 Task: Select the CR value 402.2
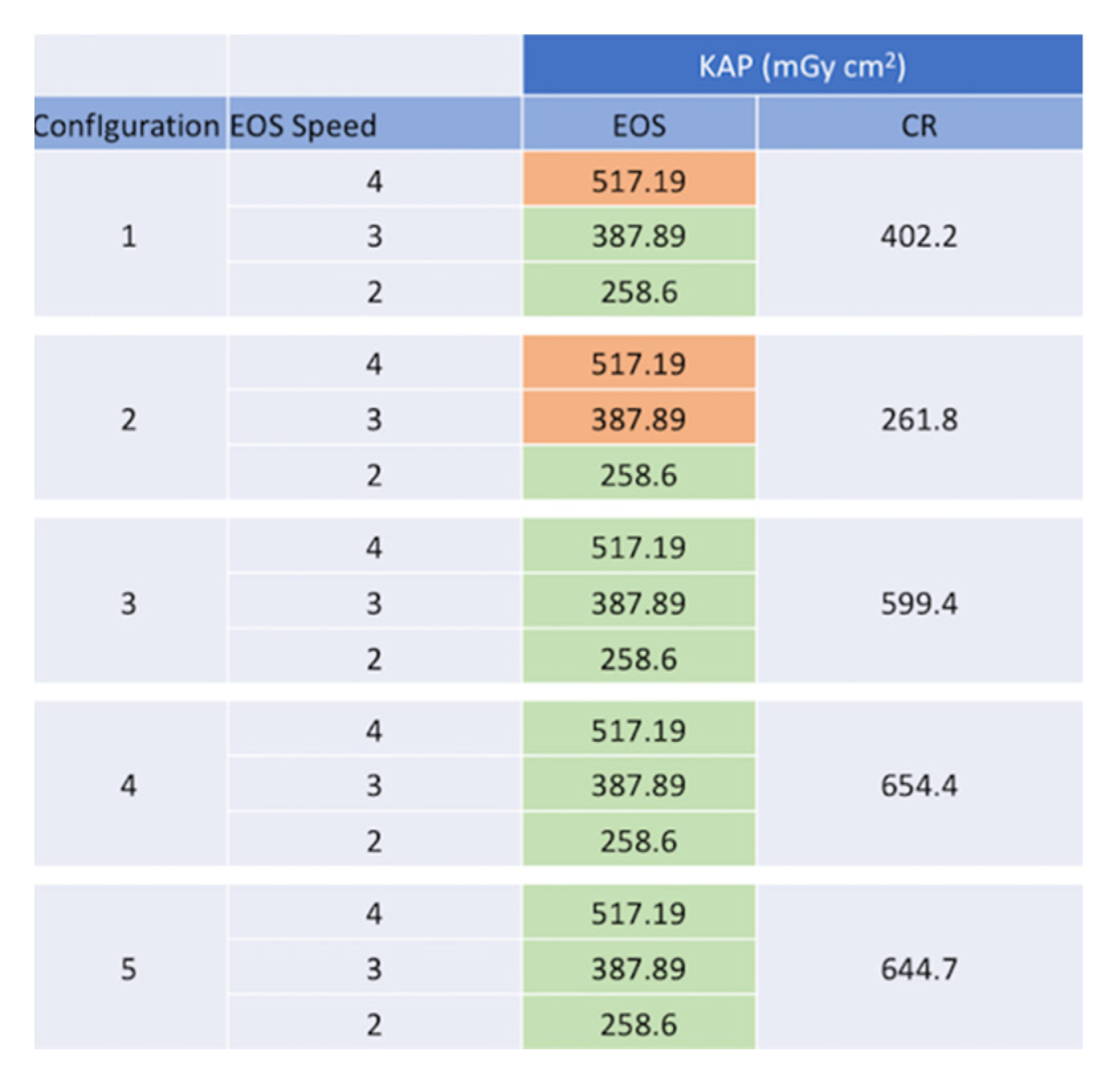(x=919, y=236)
